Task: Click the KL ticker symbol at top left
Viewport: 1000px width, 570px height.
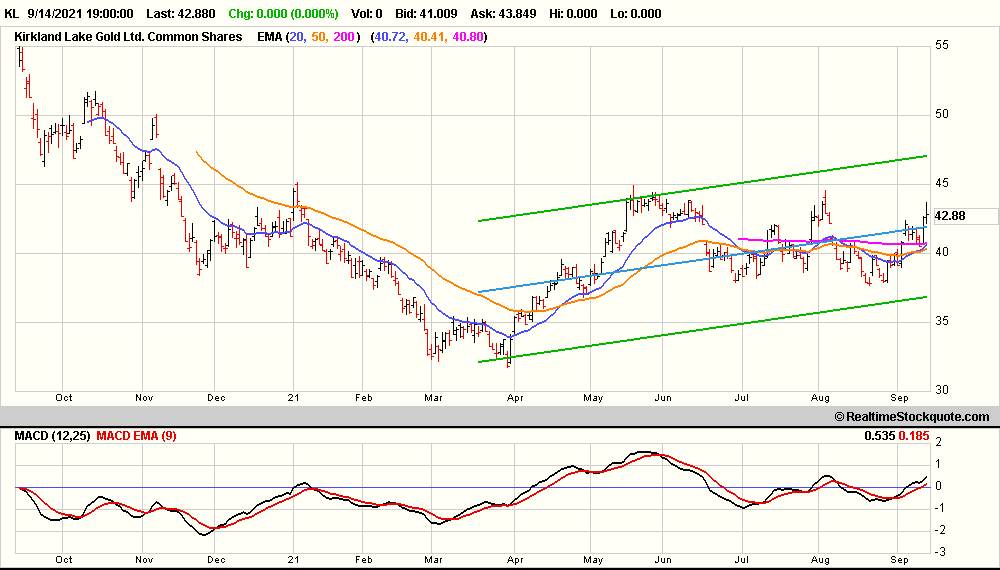Action: click(12, 15)
